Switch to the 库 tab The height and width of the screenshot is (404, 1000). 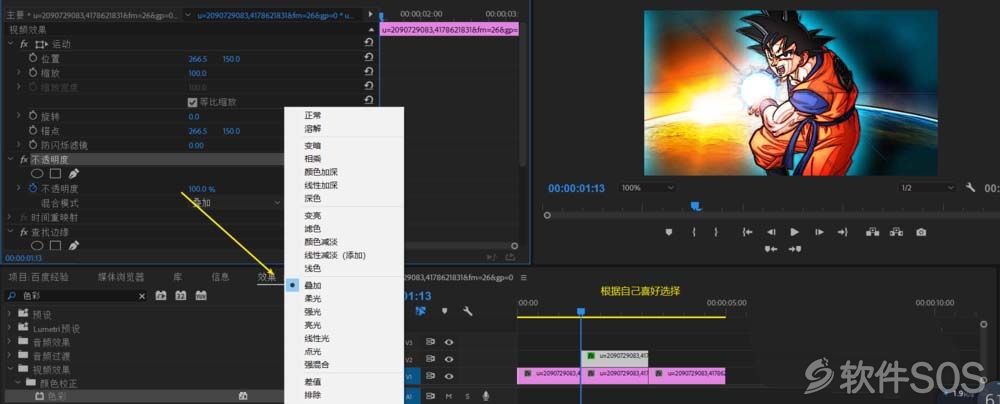[x=178, y=277]
